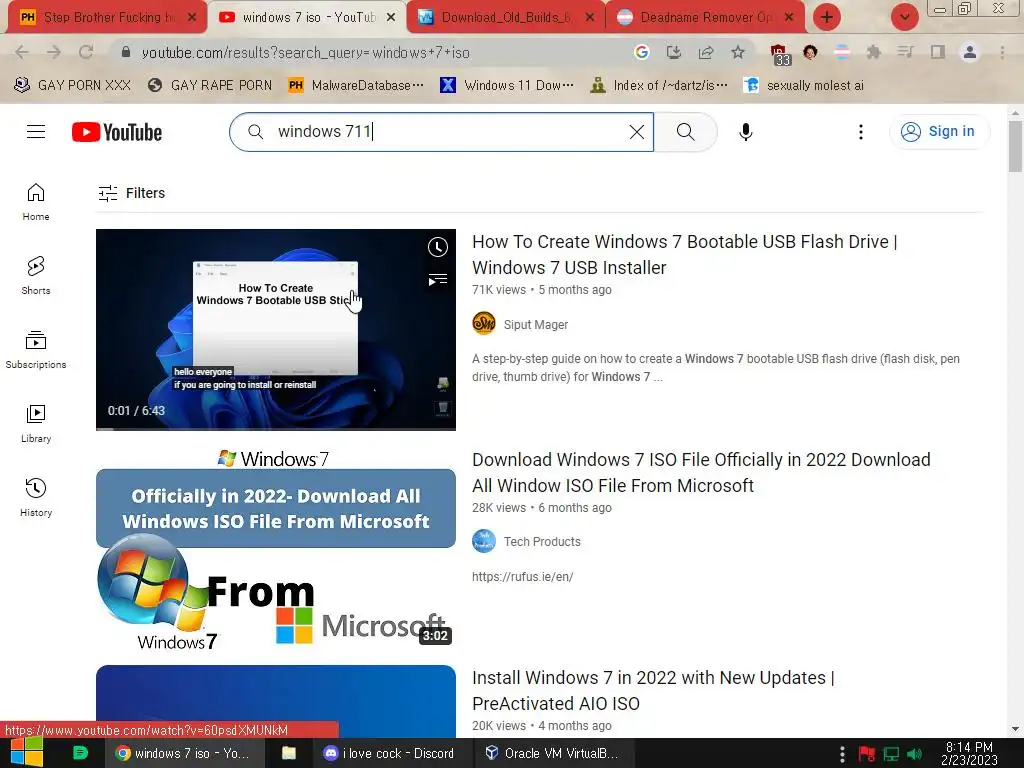Start voice search with the microphone
This screenshot has height=768, width=1024.
click(745, 132)
